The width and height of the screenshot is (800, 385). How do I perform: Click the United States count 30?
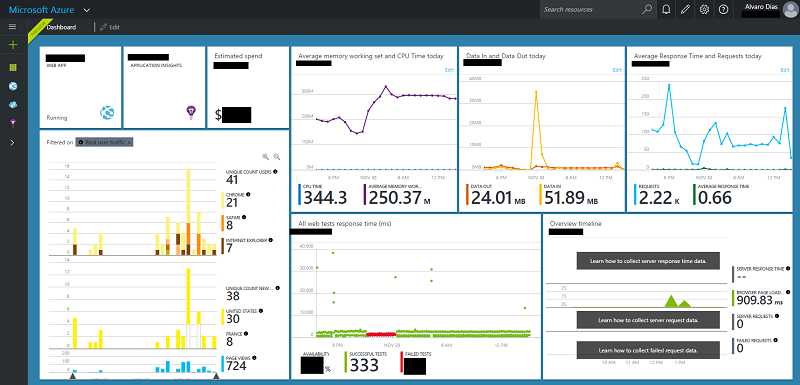(x=233, y=319)
